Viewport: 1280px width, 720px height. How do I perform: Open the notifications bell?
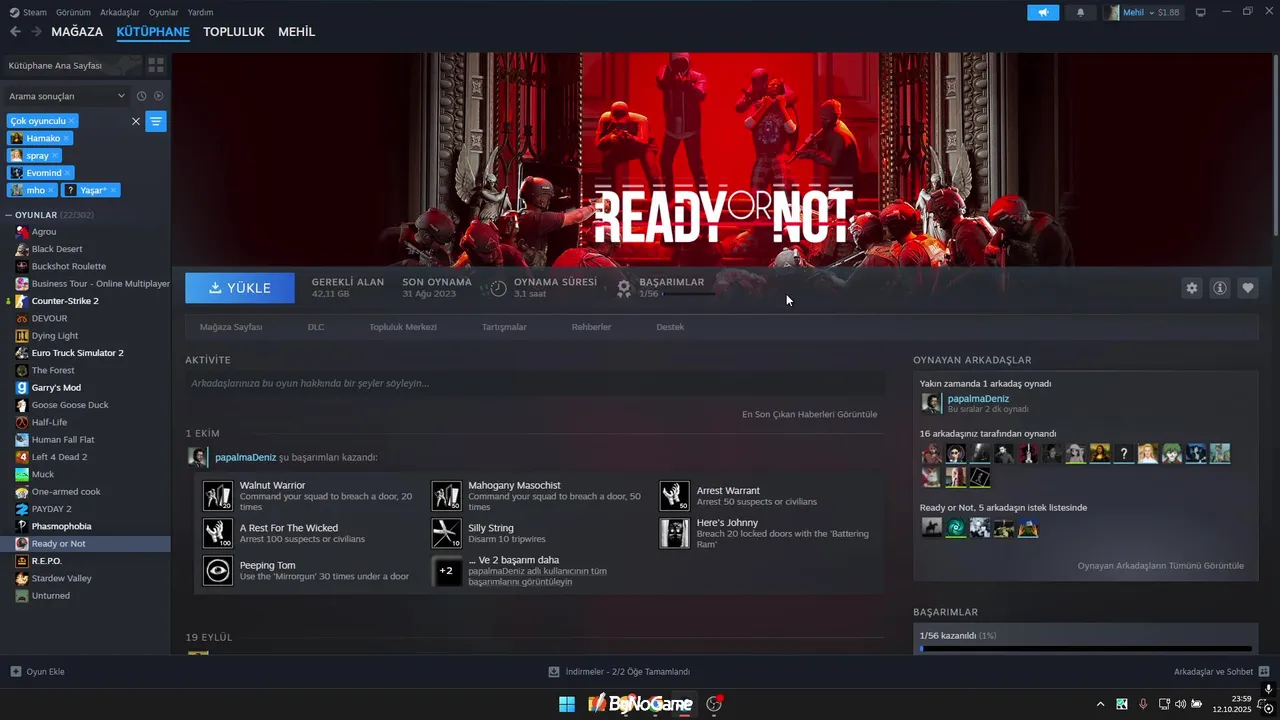[x=1080, y=12]
